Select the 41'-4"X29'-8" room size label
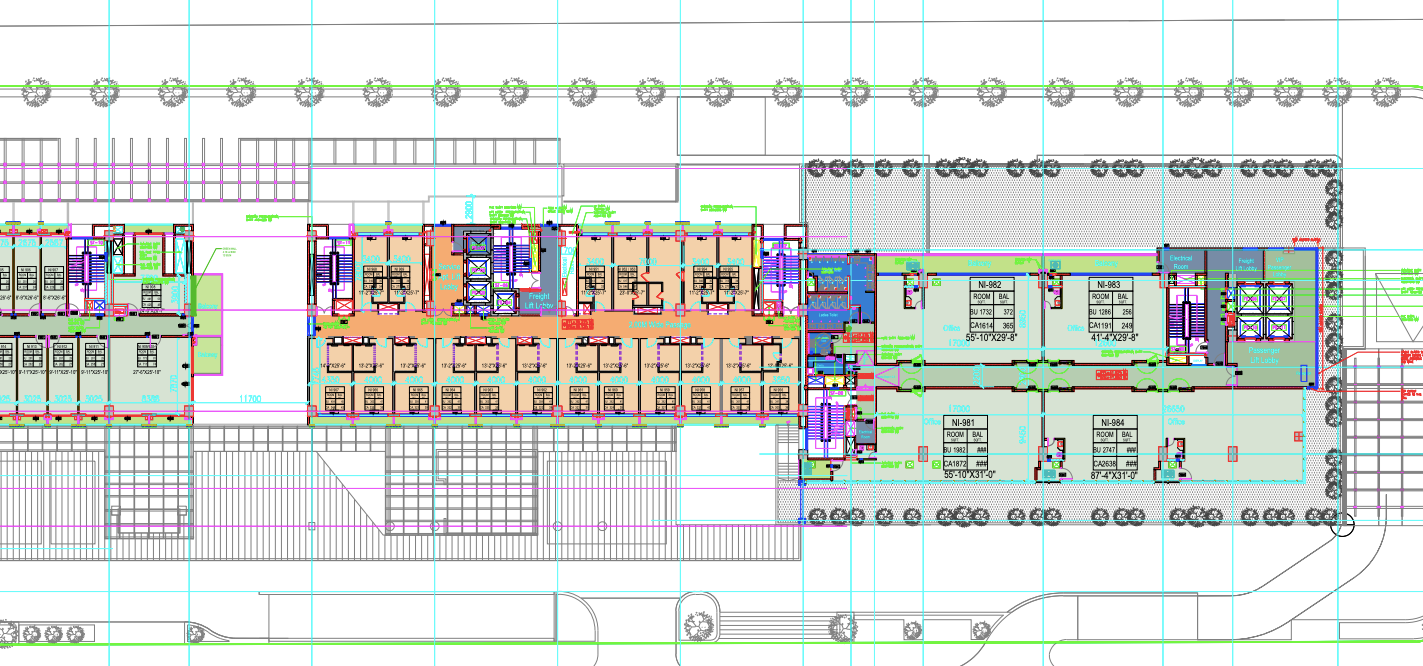The height and width of the screenshot is (666, 1423). 1115,338
